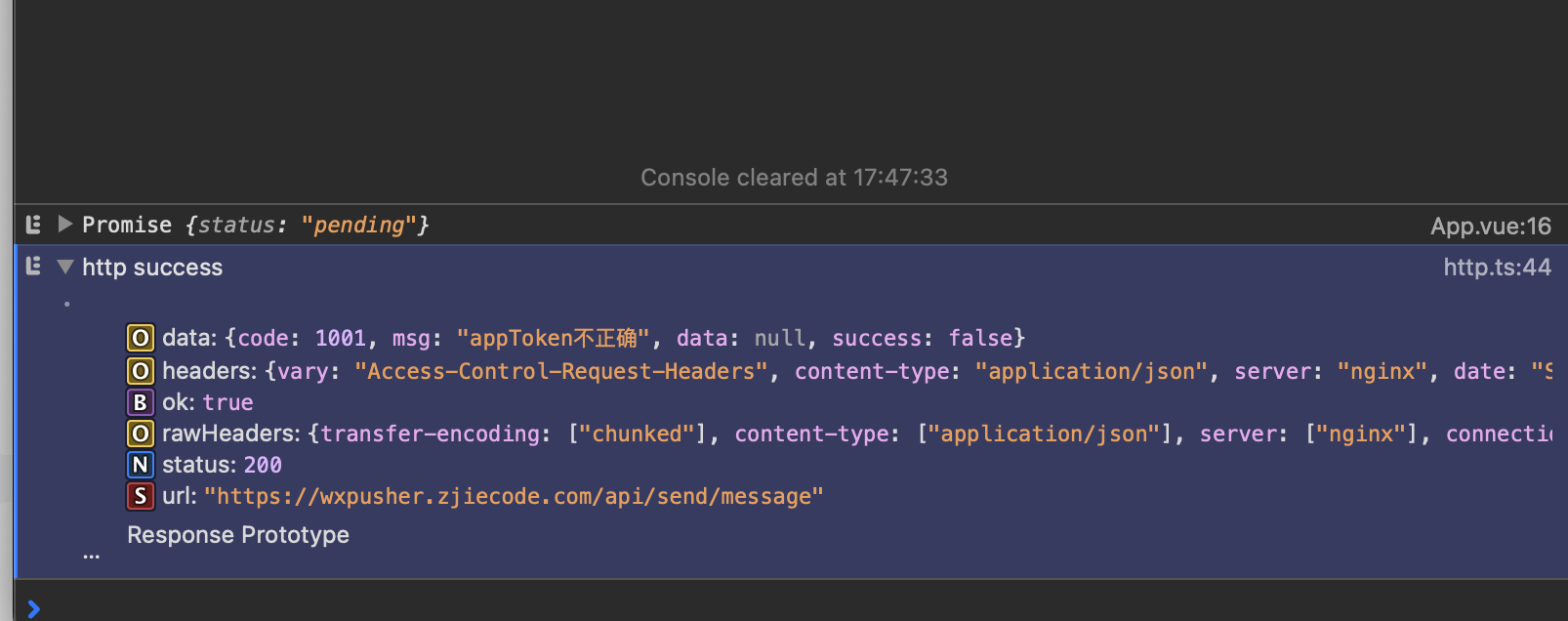Click the B badge beside the ok property
The width and height of the screenshot is (1568, 621).
pos(141,401)
